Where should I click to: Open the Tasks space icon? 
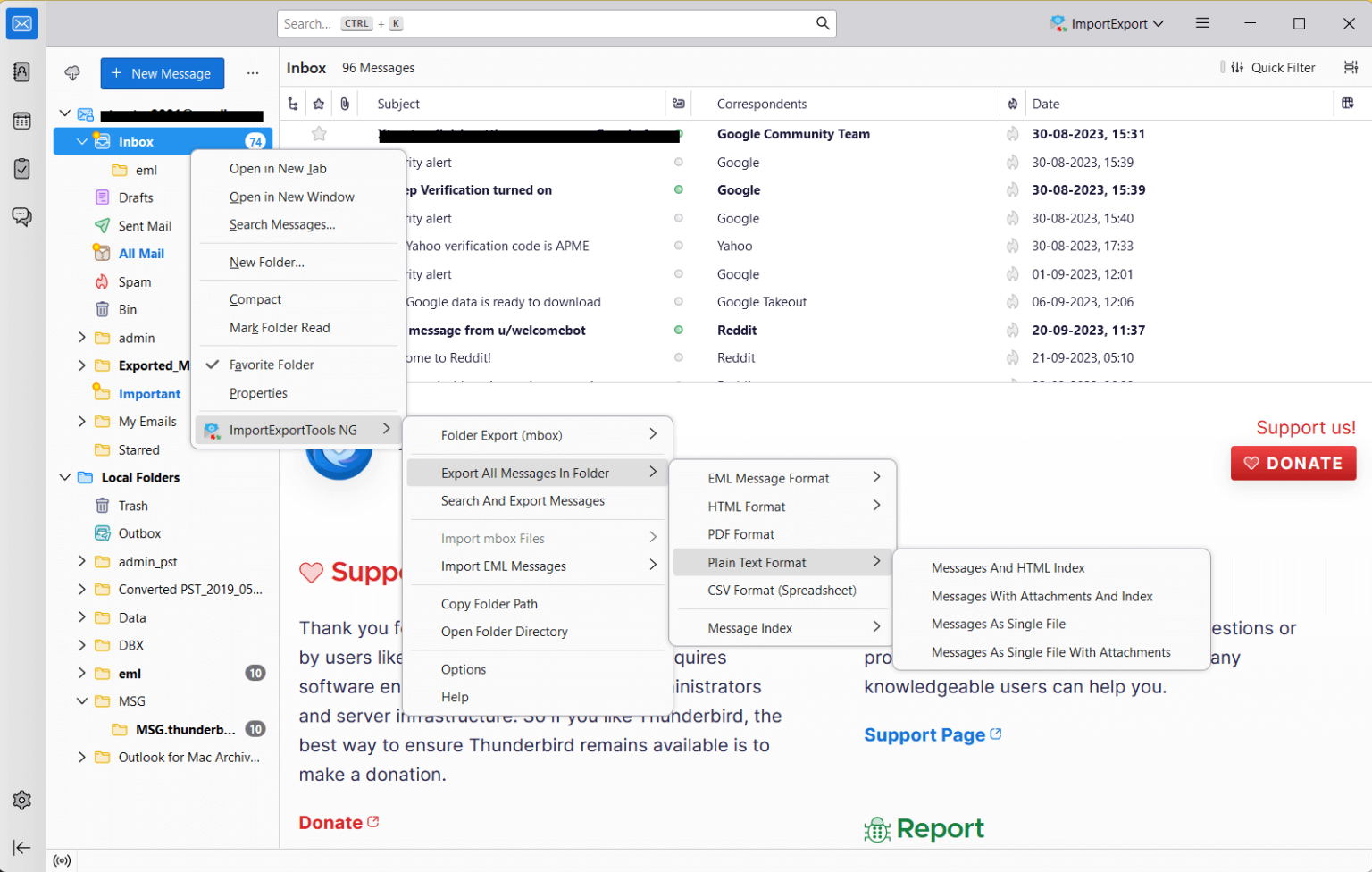pos(22,169)
